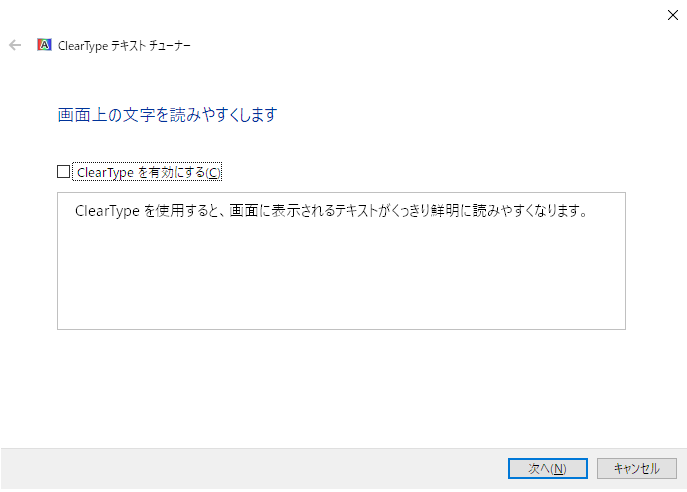Proceed with the 次へ(N) button
Viewport: 687px width, 492px height.
(548, 468)
